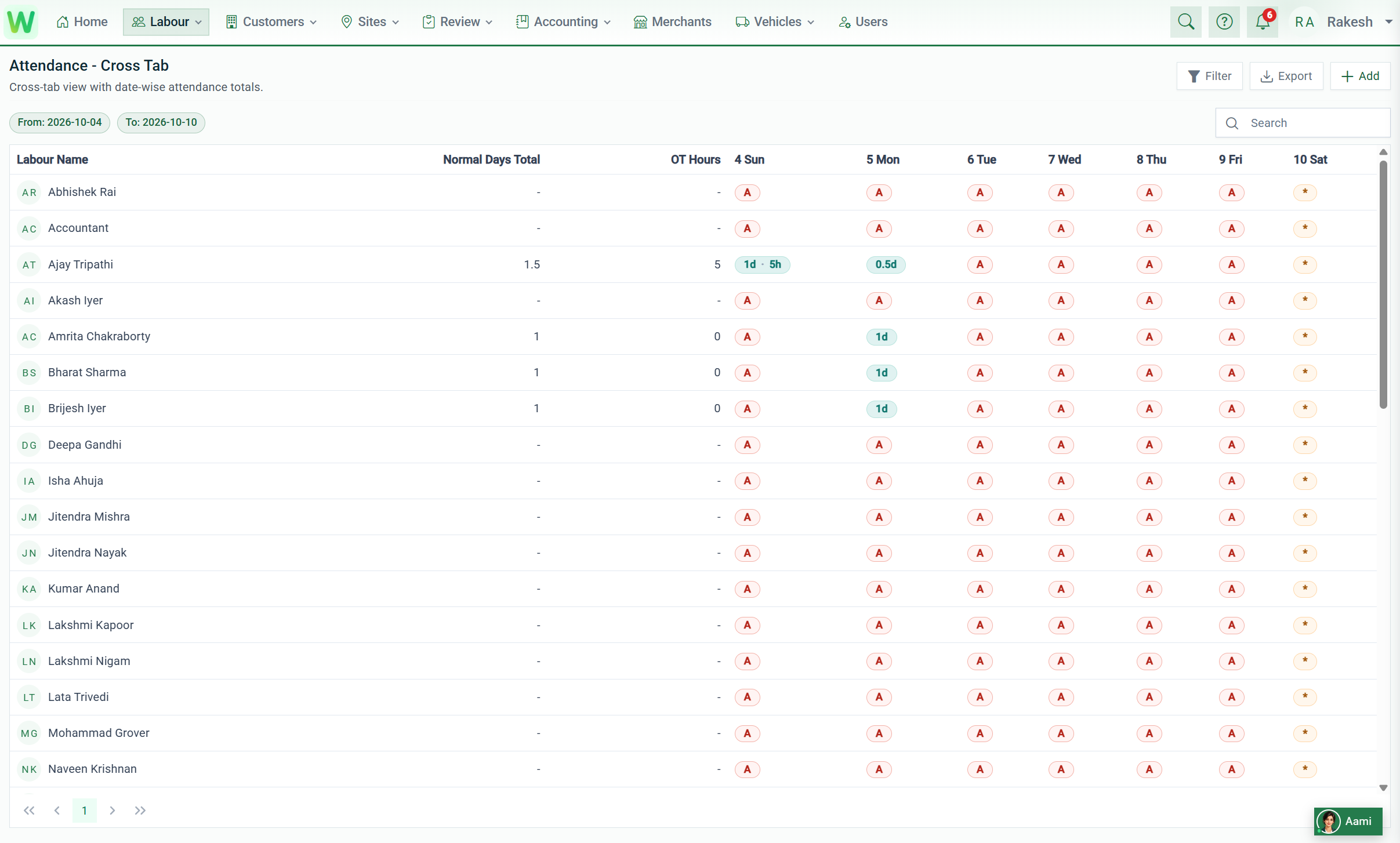Click the RA user avatar
Screen dimensions: 1400x843
point(1304,22)
